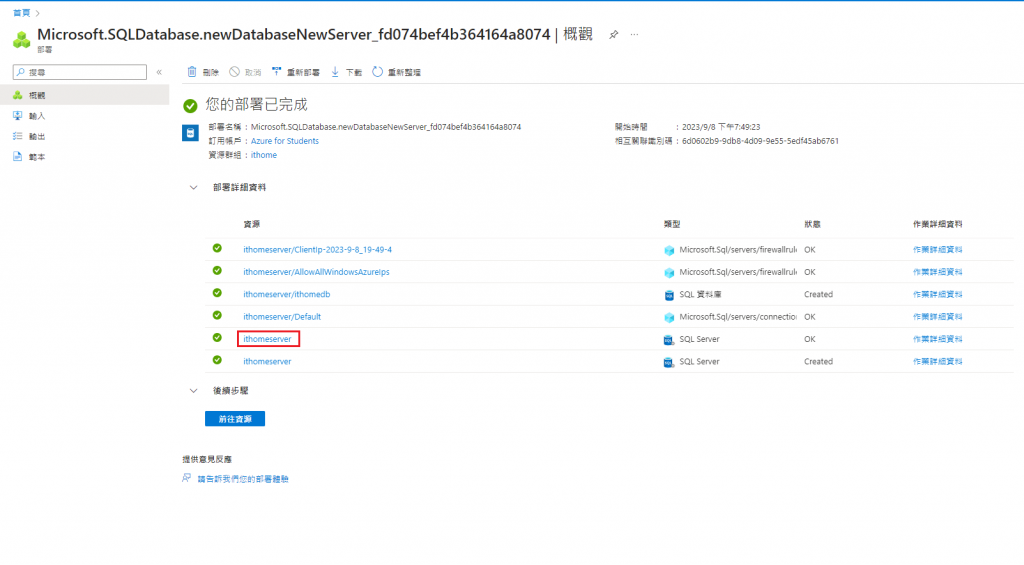Click the Go to resource (前往資源) button
This screenshot has height=565, width=1024.
tap(235, 419)
